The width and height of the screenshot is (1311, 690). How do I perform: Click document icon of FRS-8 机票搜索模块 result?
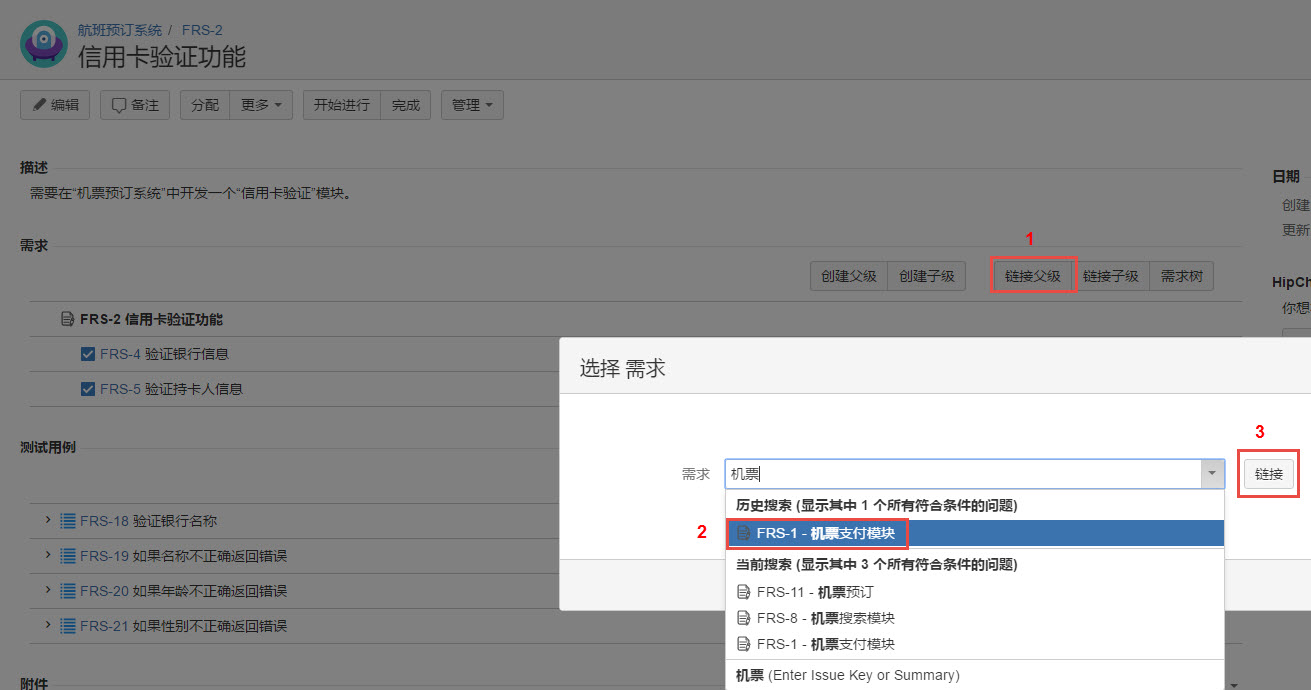pos(743,618)
